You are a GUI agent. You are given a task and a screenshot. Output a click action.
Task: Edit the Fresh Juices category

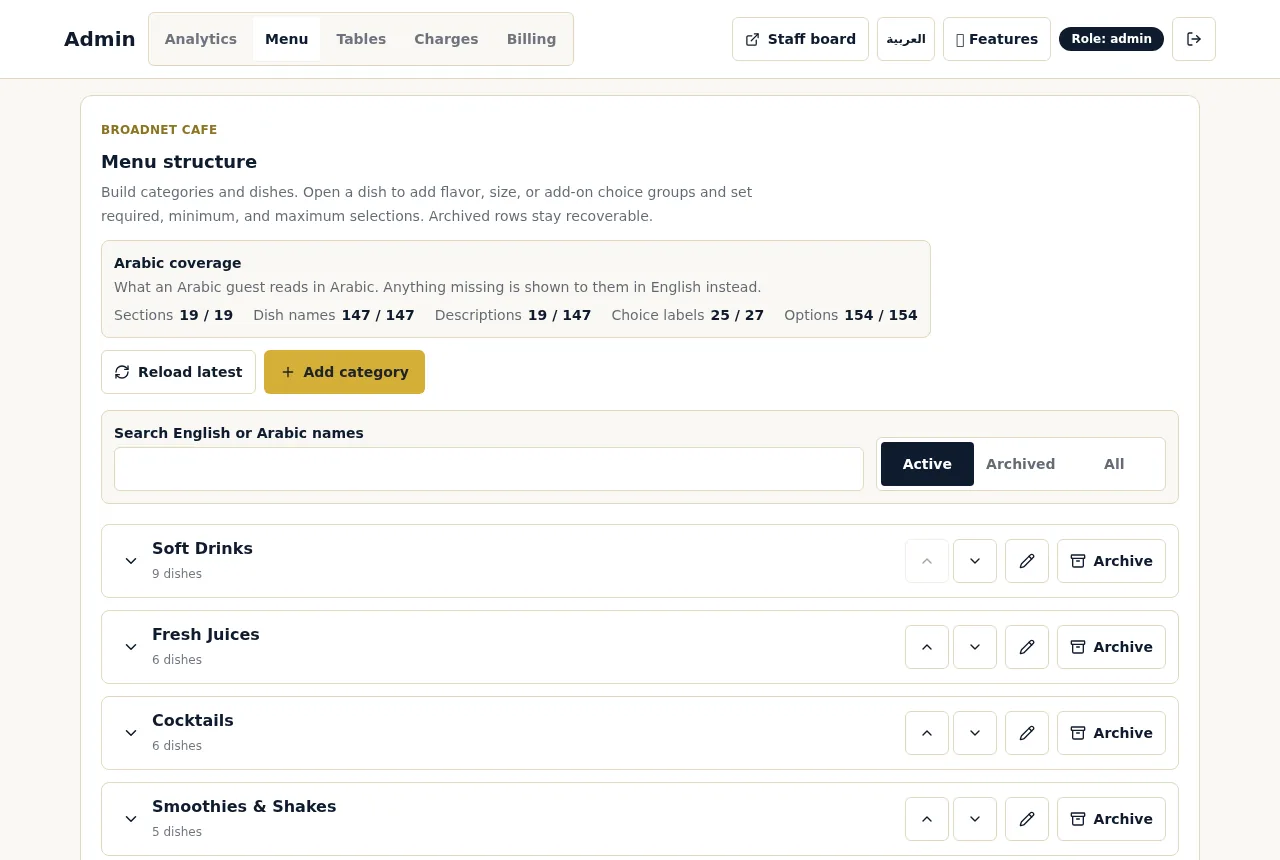point(1027,647)
